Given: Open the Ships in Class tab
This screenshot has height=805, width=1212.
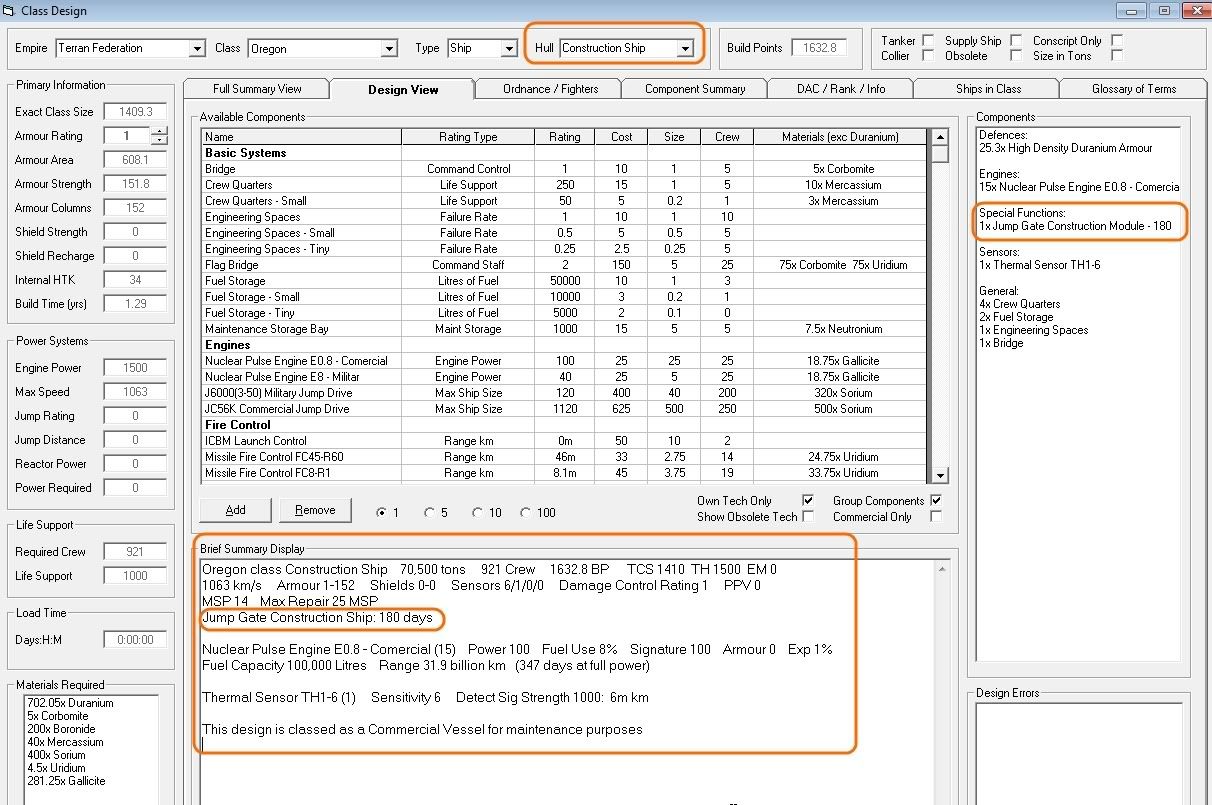Looking at the screenshot, I should [988, 89].
